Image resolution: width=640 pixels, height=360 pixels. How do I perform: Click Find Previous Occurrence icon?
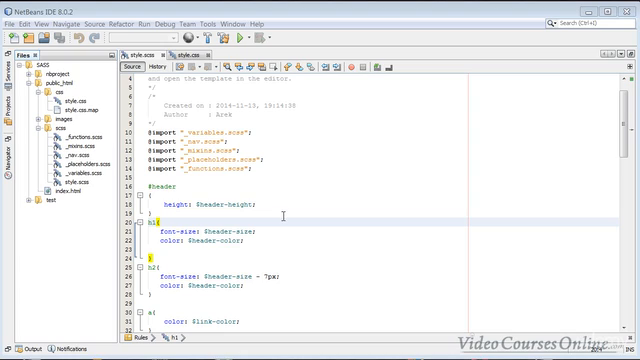pos(239,67)
